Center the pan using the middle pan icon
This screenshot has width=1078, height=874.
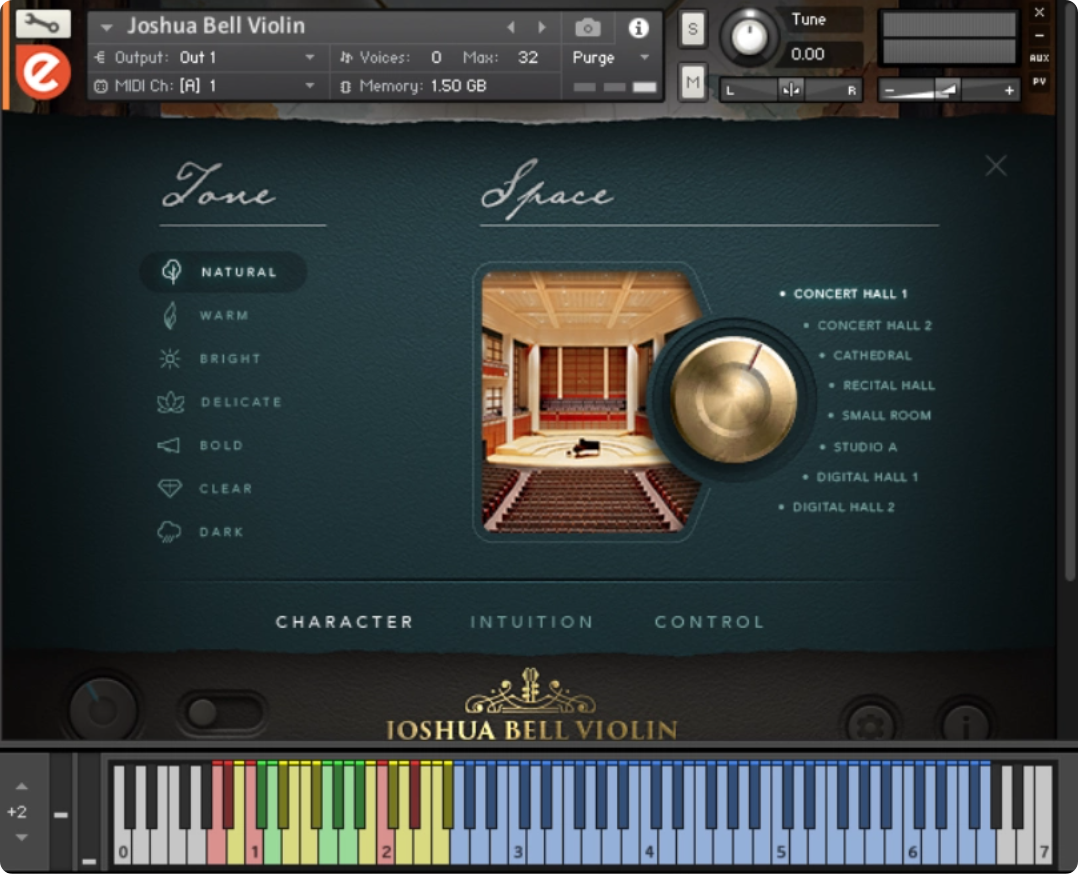tap(791, 90)
